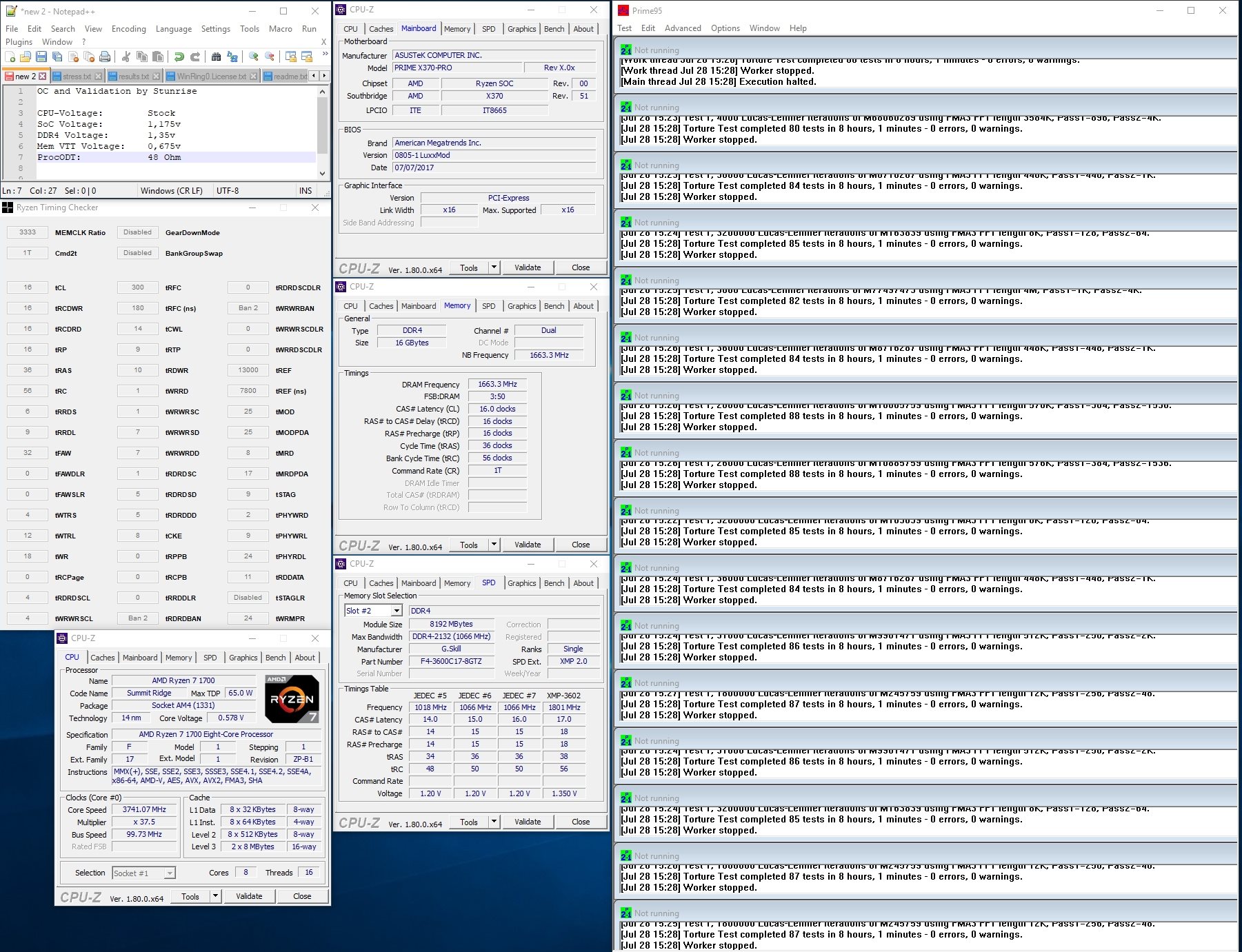
Task: Click the Ryzen 7 logo in CPU-Z
Action: 292,699
